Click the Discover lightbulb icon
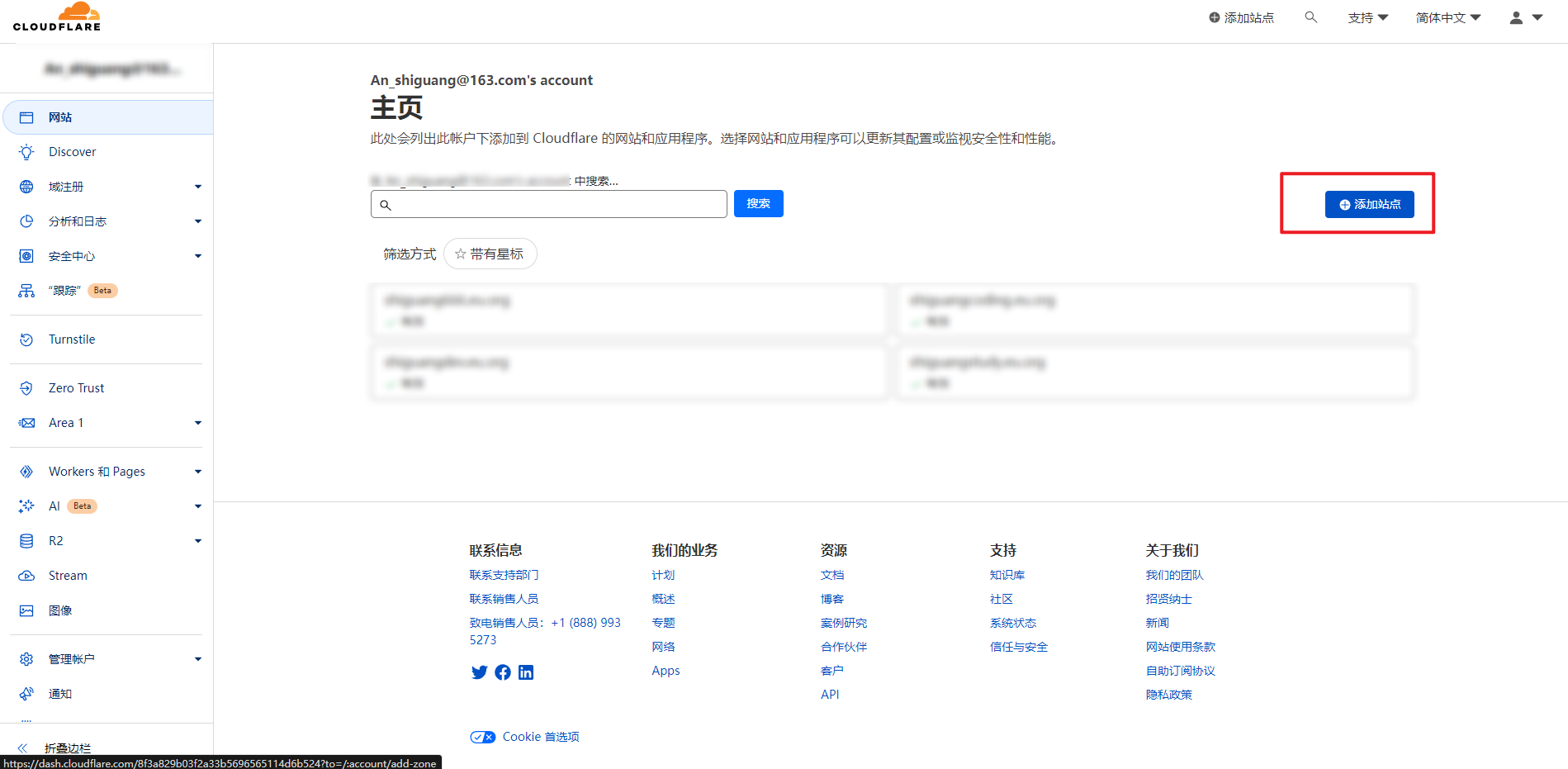Image resolution: width=1568 pixels, height=769 pixels. click(x=26, y=152)
